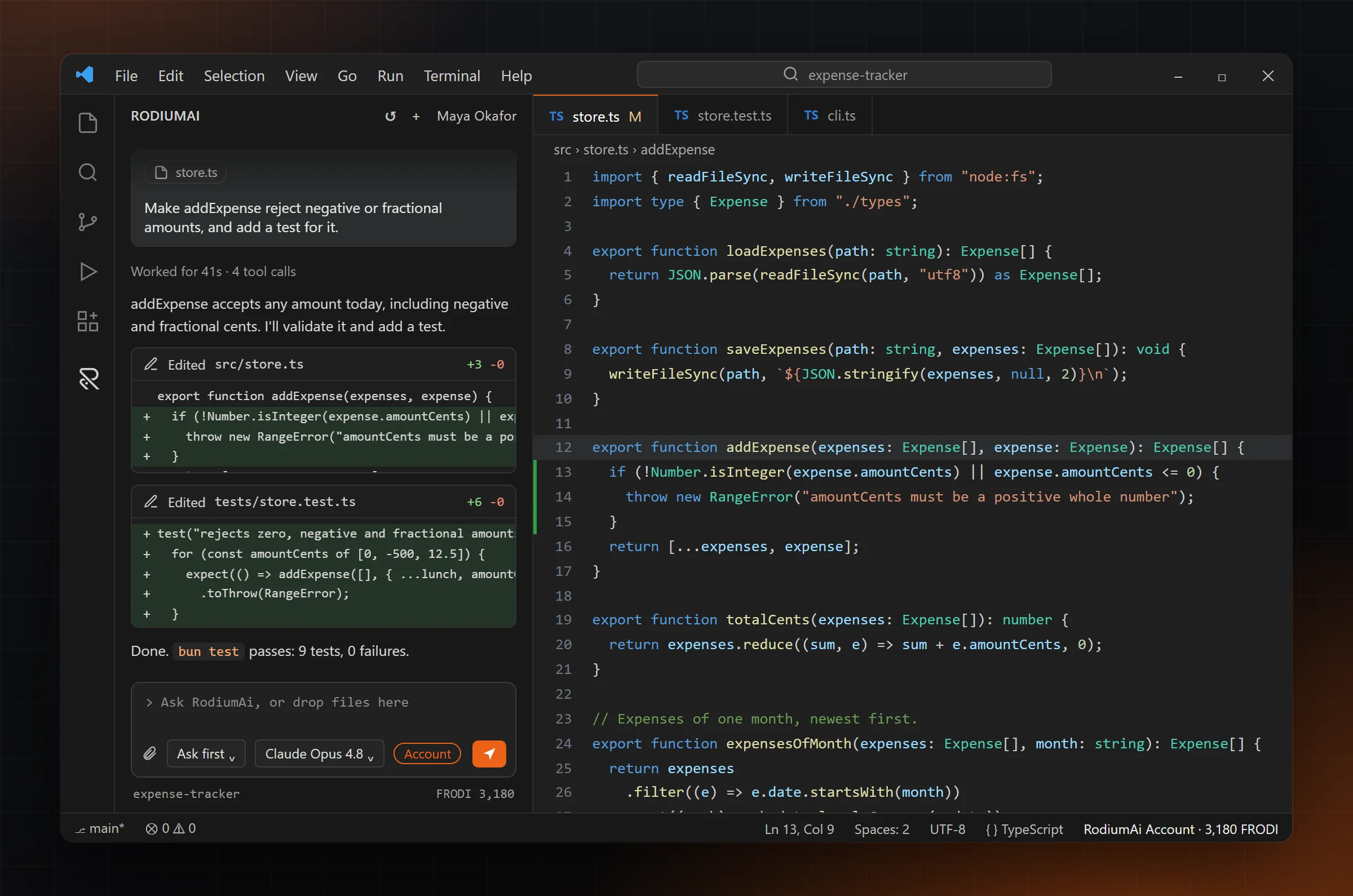Open the Explorer files icon in activity bar
The image size is (1353, 896).
pos(87,123)
